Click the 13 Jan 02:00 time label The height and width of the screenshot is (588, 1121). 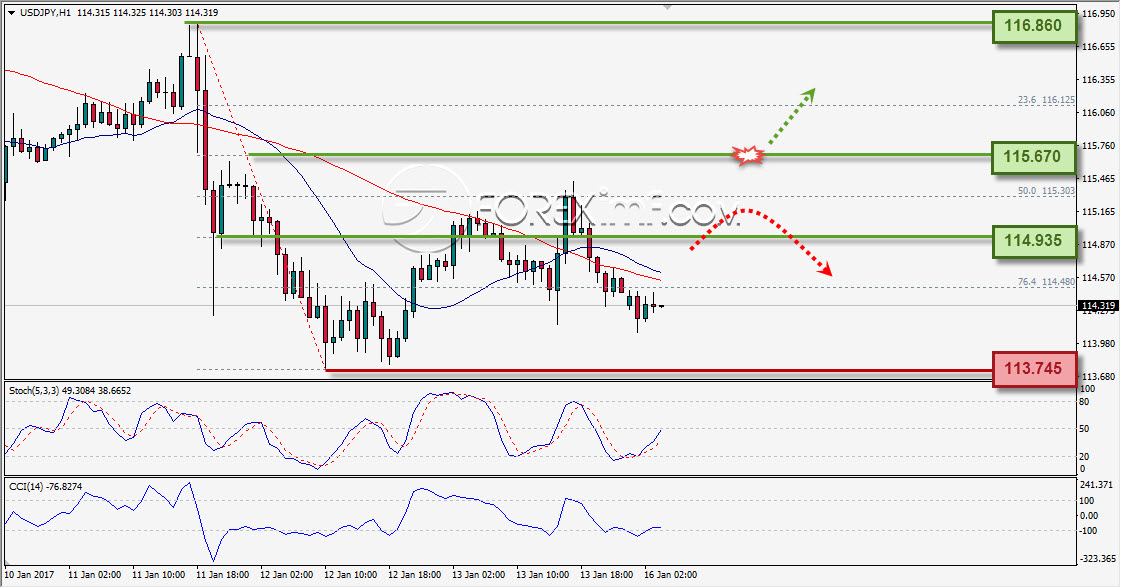pos(478,574)
